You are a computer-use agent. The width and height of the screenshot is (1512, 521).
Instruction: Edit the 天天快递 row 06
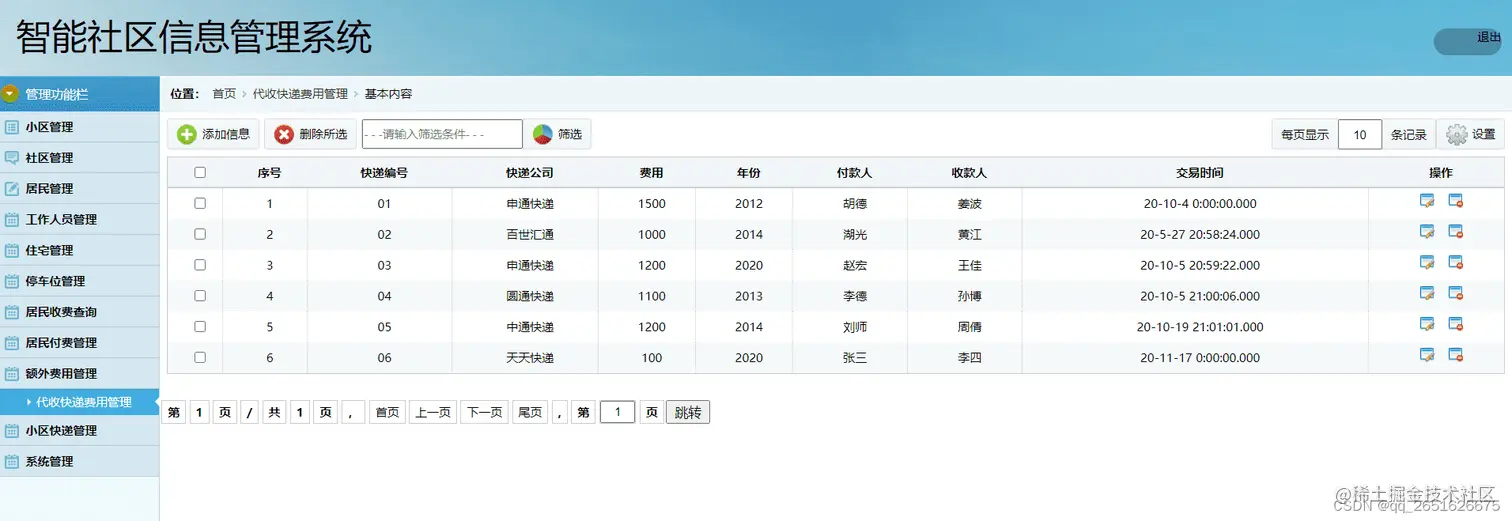[x=1427, y=356]
